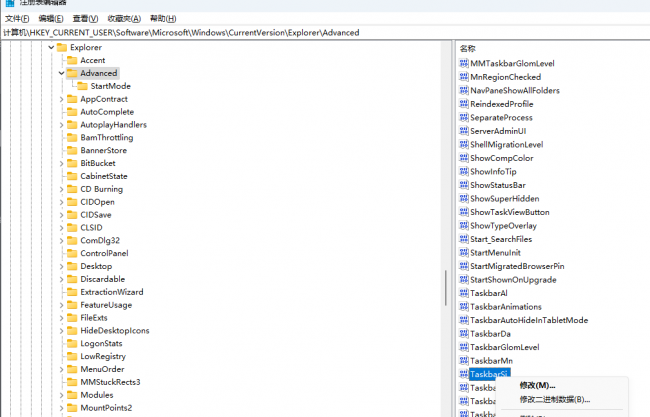The image size is (650, 417).
Task: Click the StartMenuInit value icon
Action: 464,252
